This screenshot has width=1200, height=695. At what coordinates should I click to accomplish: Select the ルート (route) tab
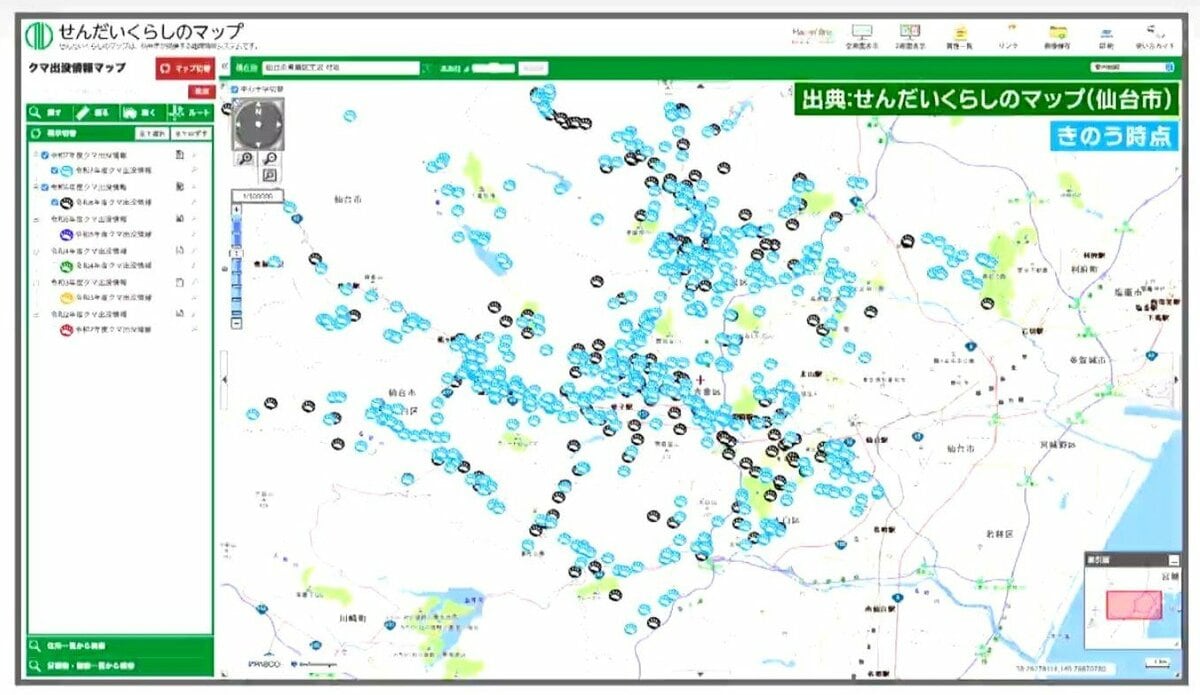tap(190, 113)
